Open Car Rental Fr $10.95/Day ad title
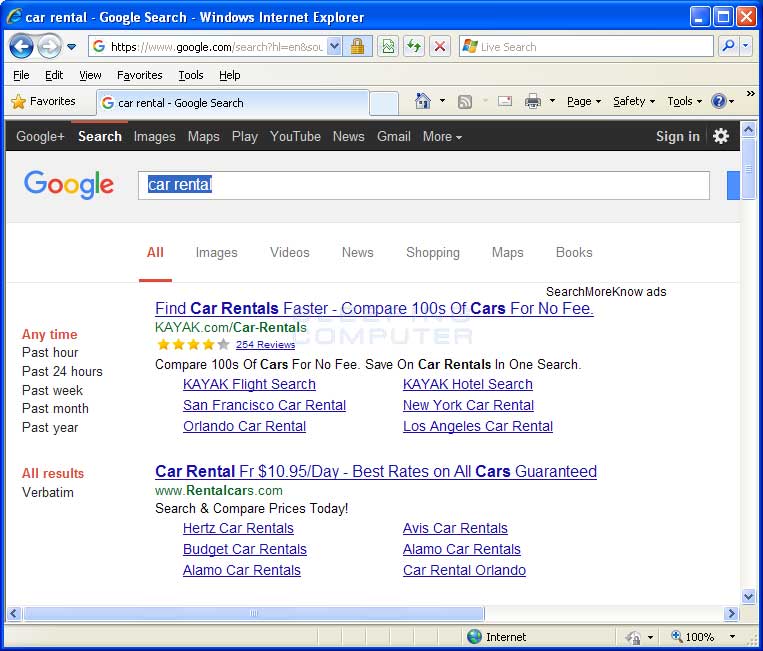This screenshot has width=763, height=651. (376, 471)
